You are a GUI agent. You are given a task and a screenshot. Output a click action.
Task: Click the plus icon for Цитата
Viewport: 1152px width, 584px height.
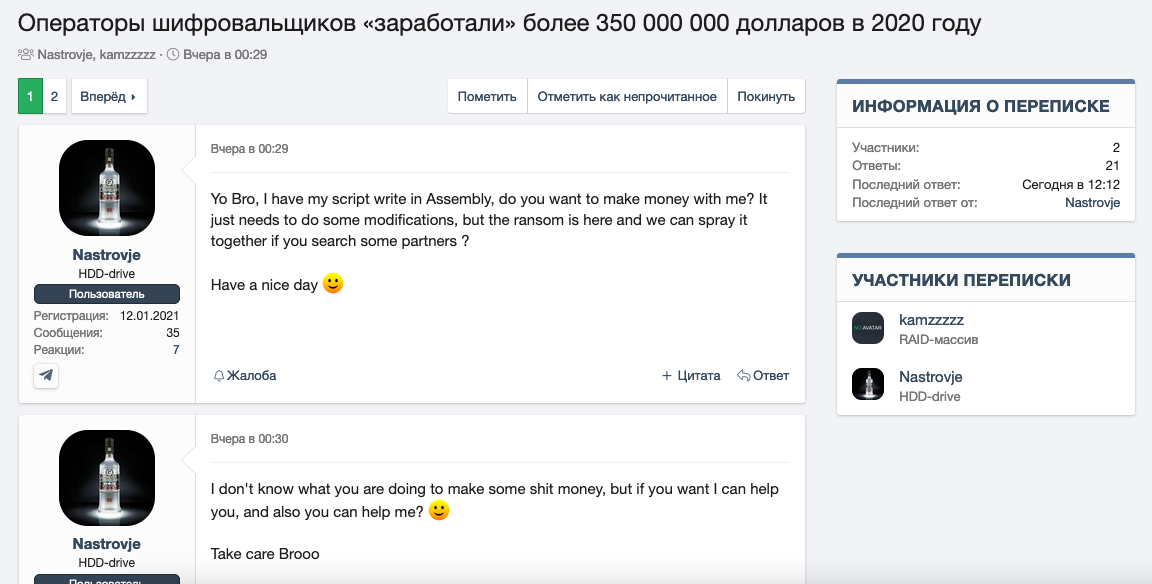point(667,376)
